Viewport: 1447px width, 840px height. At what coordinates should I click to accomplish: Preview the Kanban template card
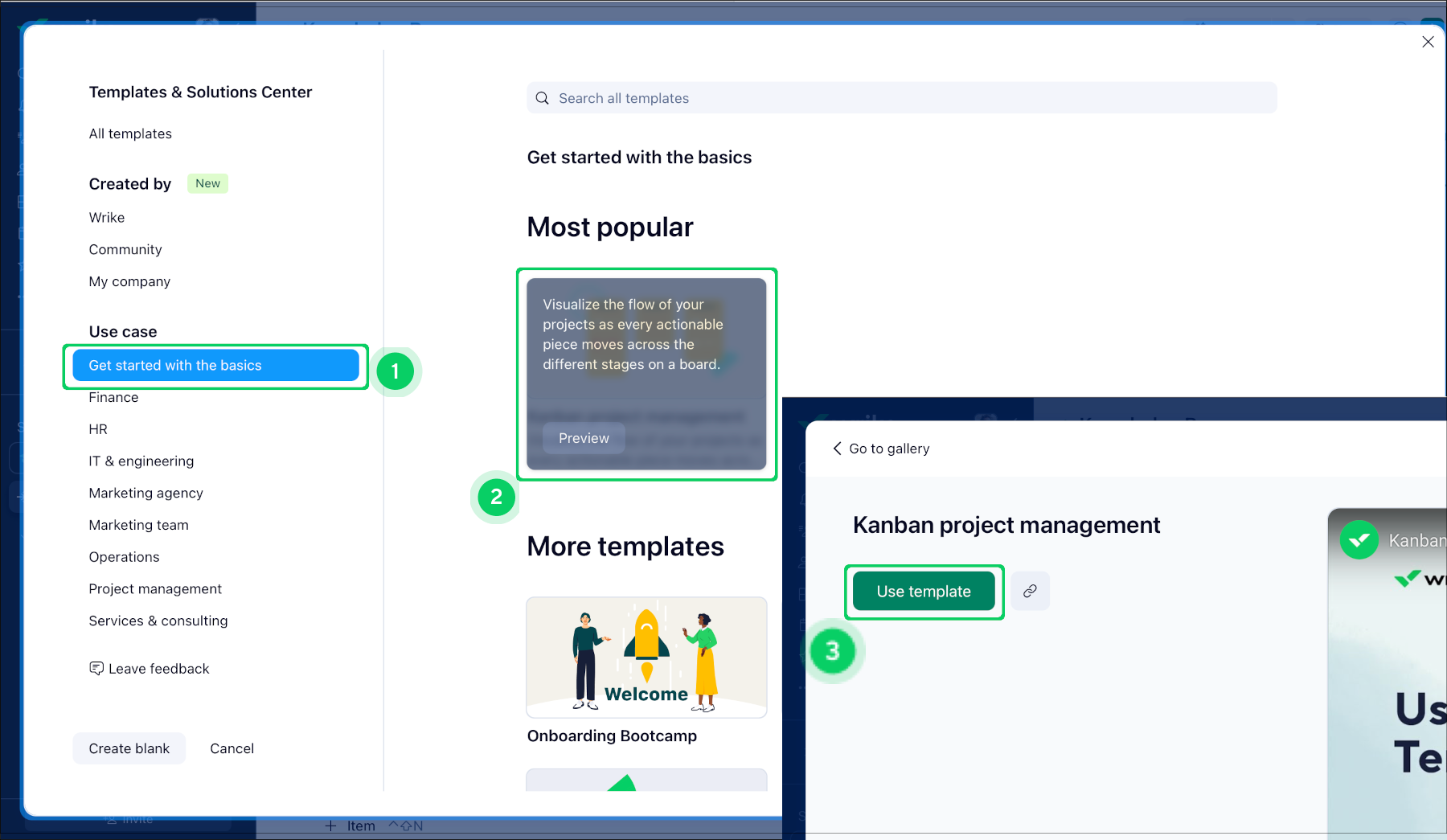(584, 438)
